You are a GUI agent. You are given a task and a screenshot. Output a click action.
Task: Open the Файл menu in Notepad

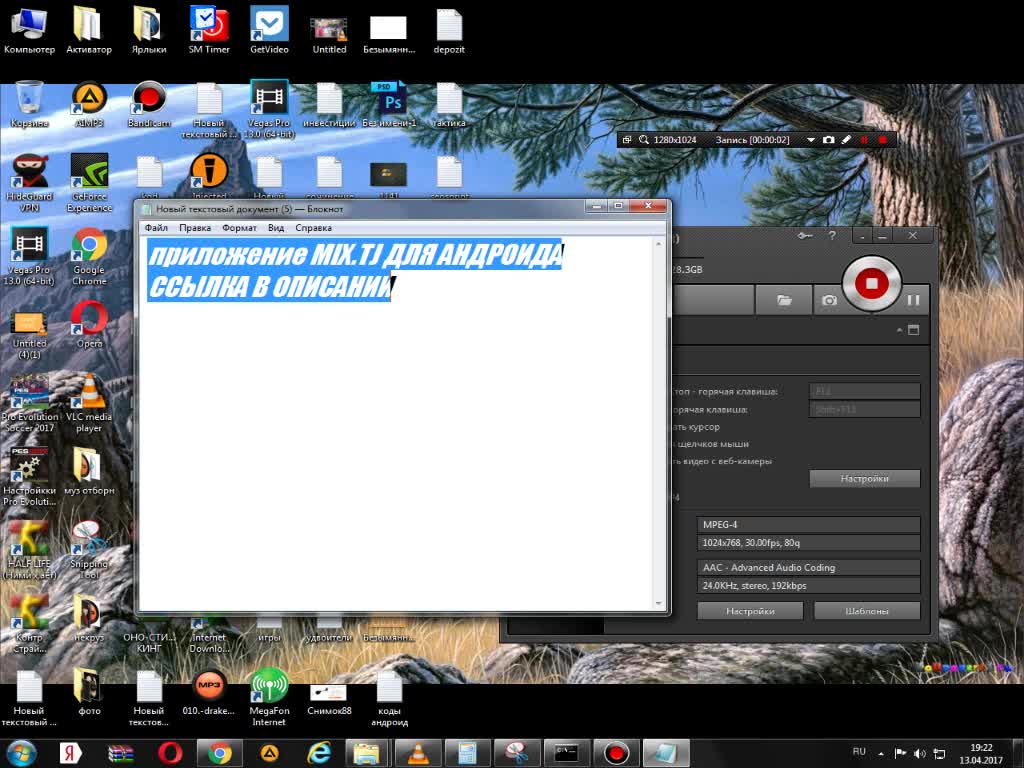point(156,228)
